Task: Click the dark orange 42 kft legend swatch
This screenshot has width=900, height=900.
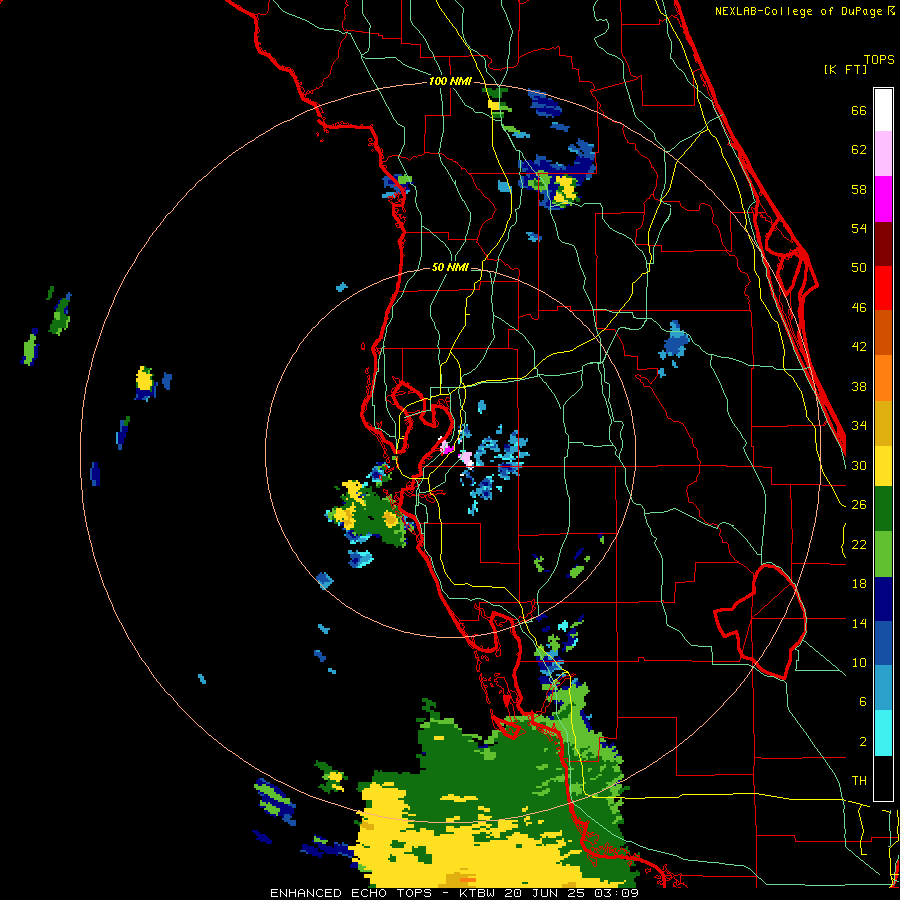Action: (x=883, y=333)
